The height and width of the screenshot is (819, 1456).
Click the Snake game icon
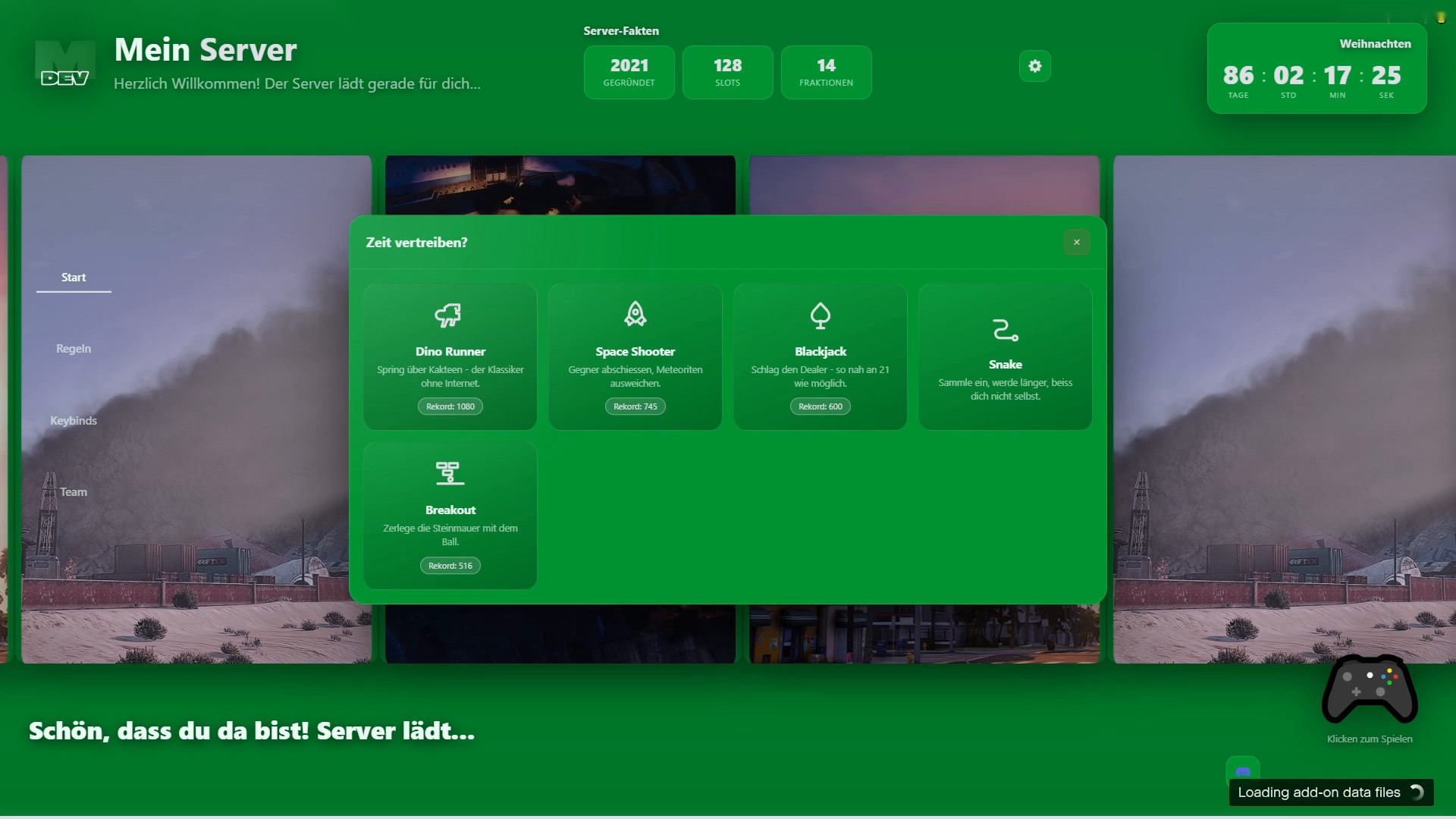point(1005,330)
